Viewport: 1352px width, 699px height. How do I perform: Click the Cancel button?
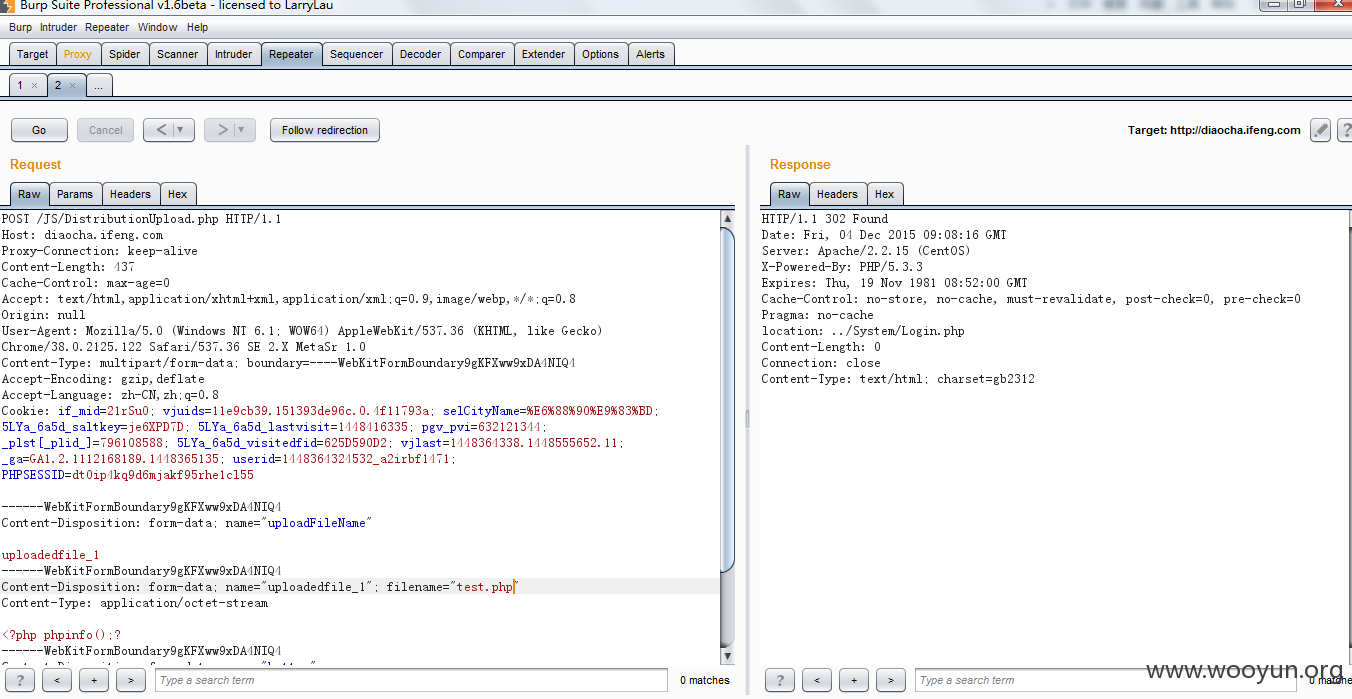click(106, 130)
